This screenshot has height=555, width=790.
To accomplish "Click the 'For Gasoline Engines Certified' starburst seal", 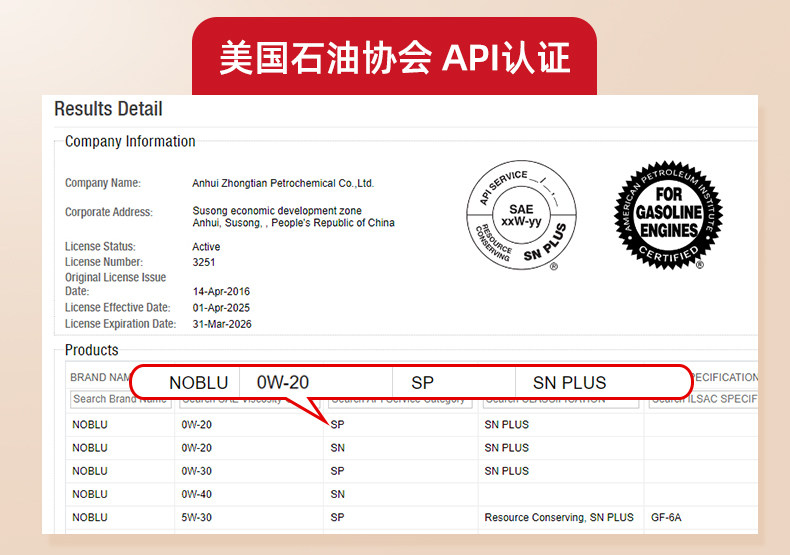I will (669, 215).
